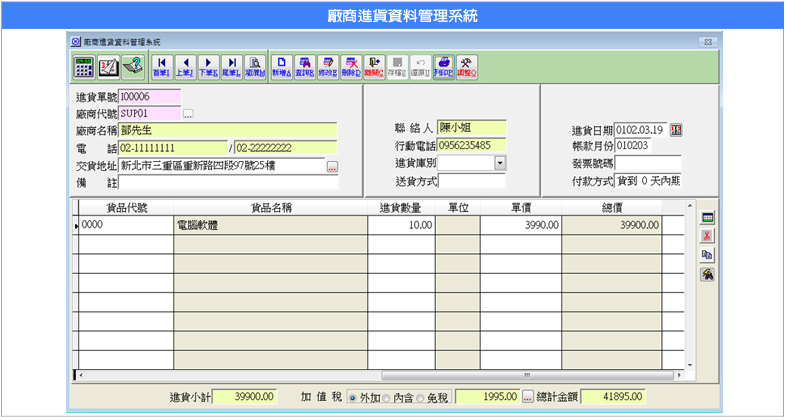Image resolution: width=786 pixels, height=420 pixels.
Task: Click the 刪除 (delete) toolbar icon
Action: [x=350, y=67]
